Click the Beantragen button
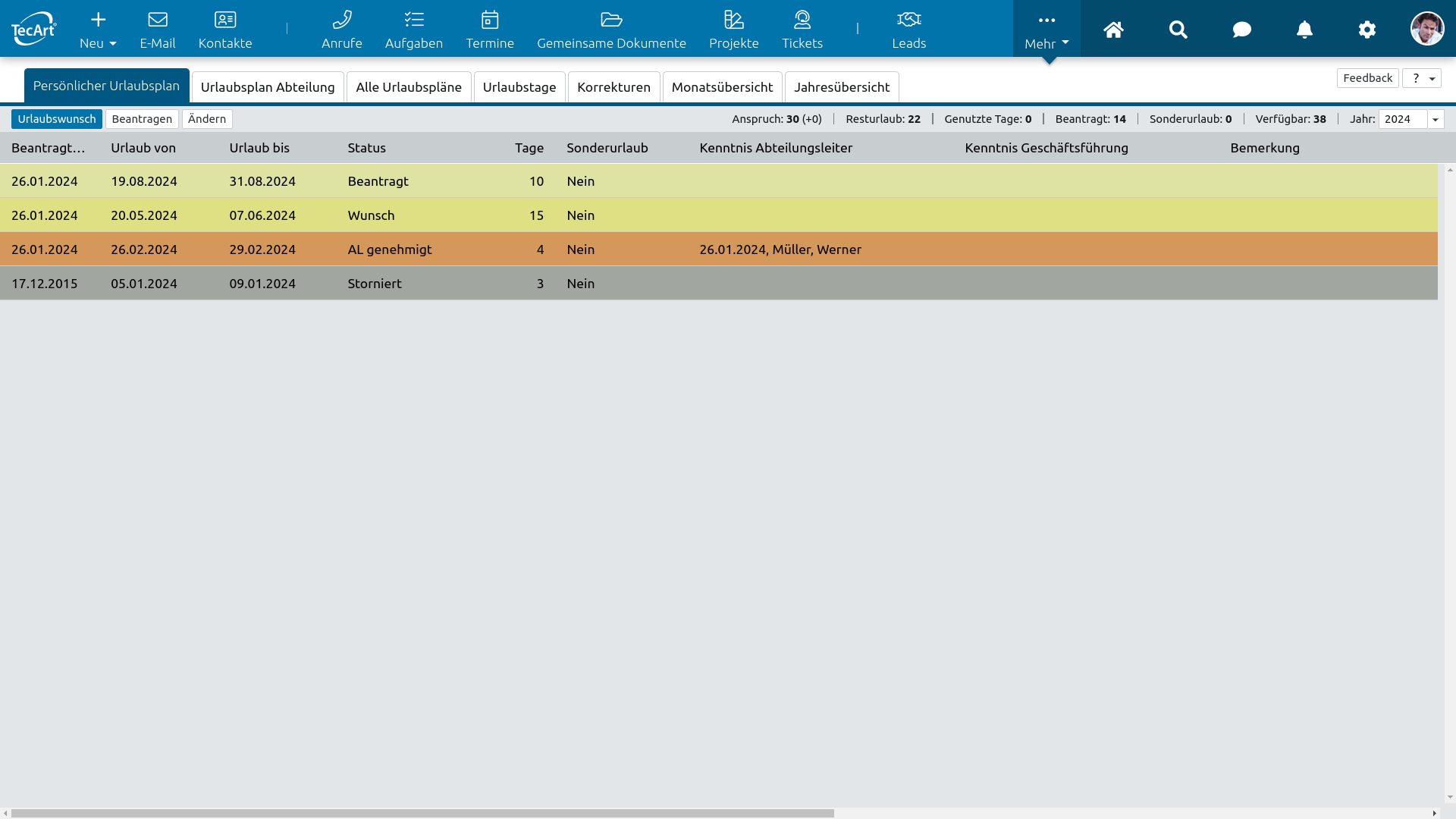This screenshot has width=1456, height=819. coord(142,119)
